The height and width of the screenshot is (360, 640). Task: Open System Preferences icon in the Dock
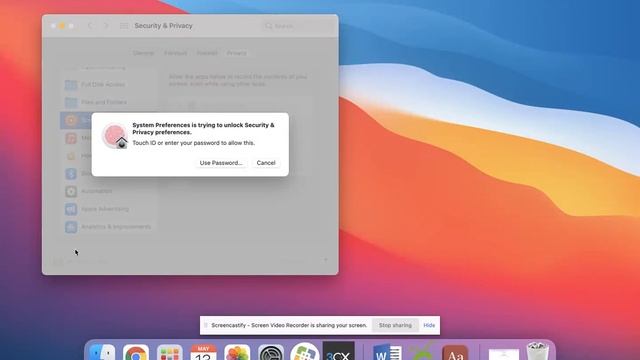271,352
